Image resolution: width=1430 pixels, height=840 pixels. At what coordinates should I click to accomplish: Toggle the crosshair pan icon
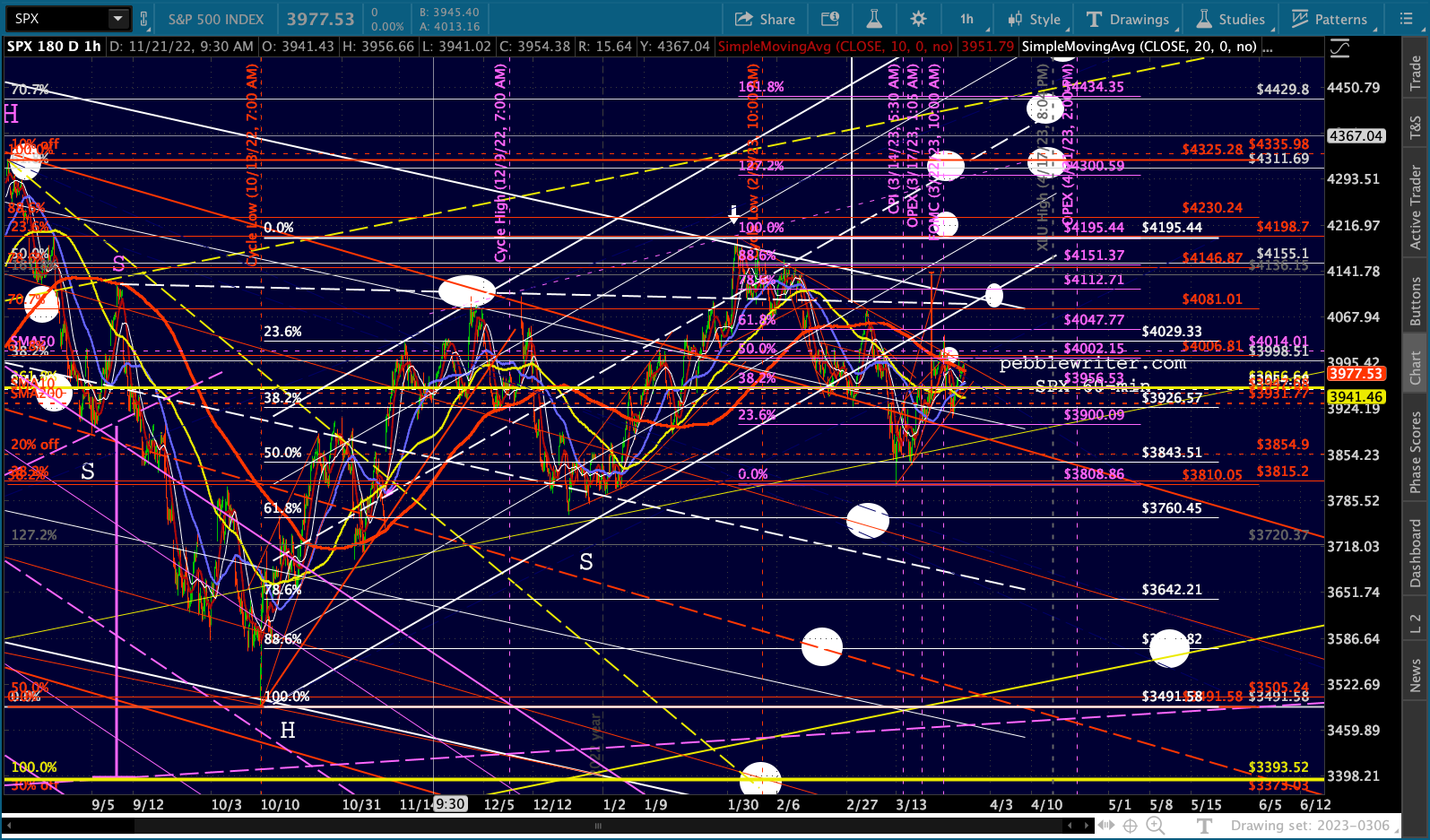click(1131, 826)
